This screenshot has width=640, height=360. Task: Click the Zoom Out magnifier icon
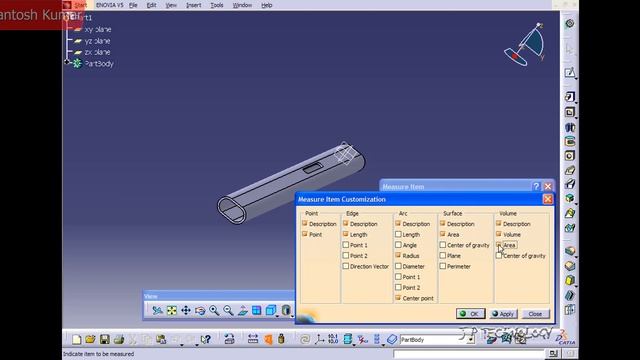(228, 311)
